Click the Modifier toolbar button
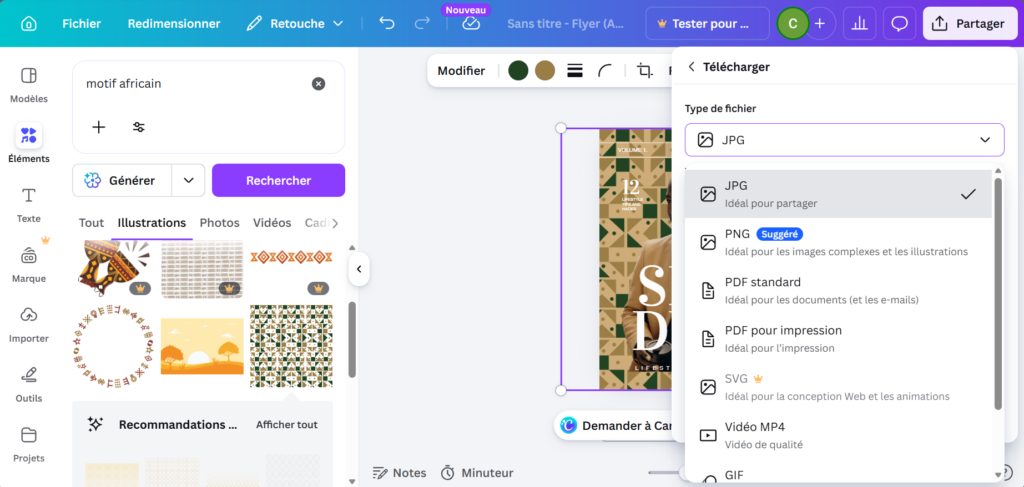 [x=461, y=71]
